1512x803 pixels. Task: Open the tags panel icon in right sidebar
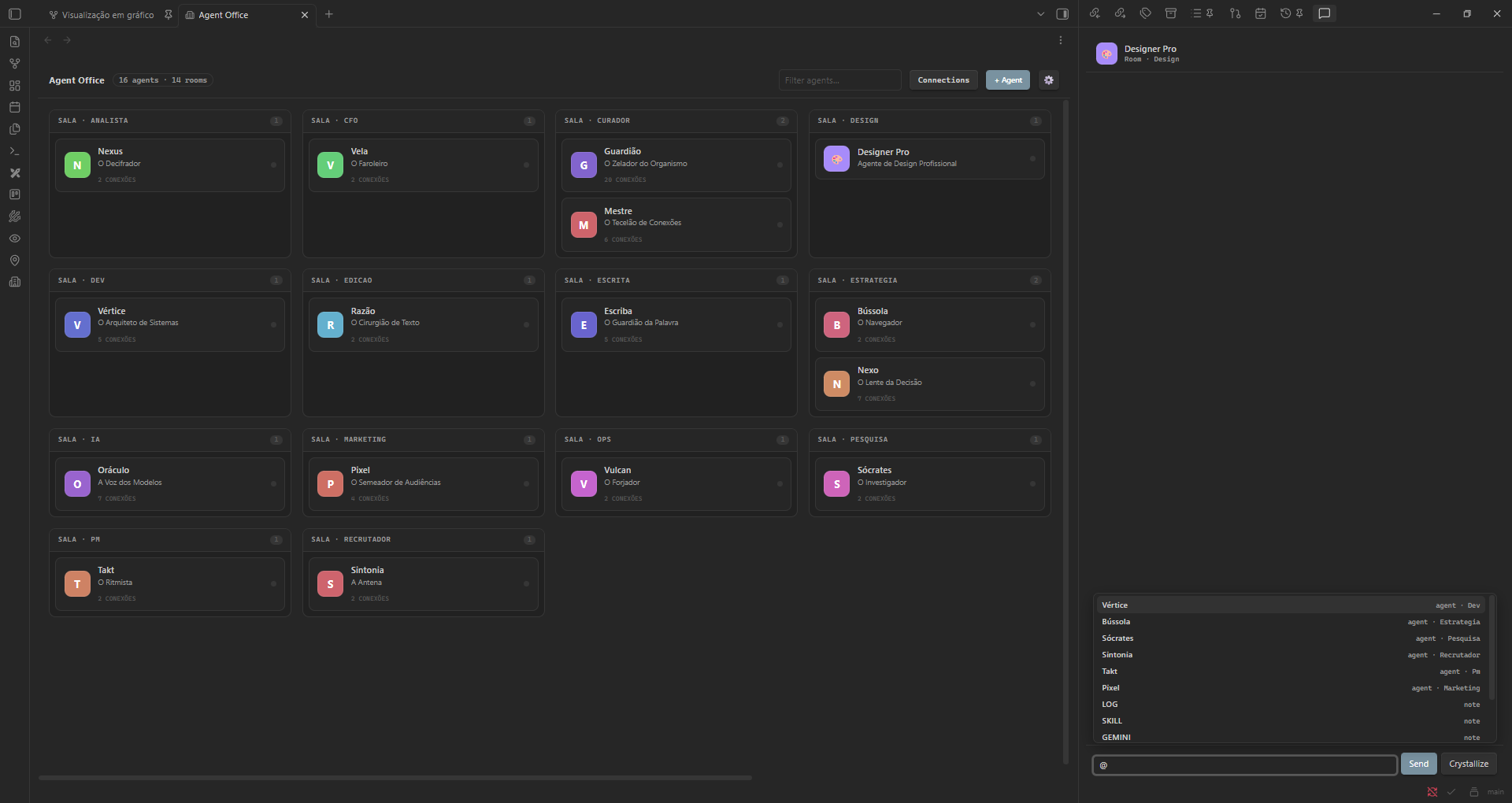click(1146, 13)
